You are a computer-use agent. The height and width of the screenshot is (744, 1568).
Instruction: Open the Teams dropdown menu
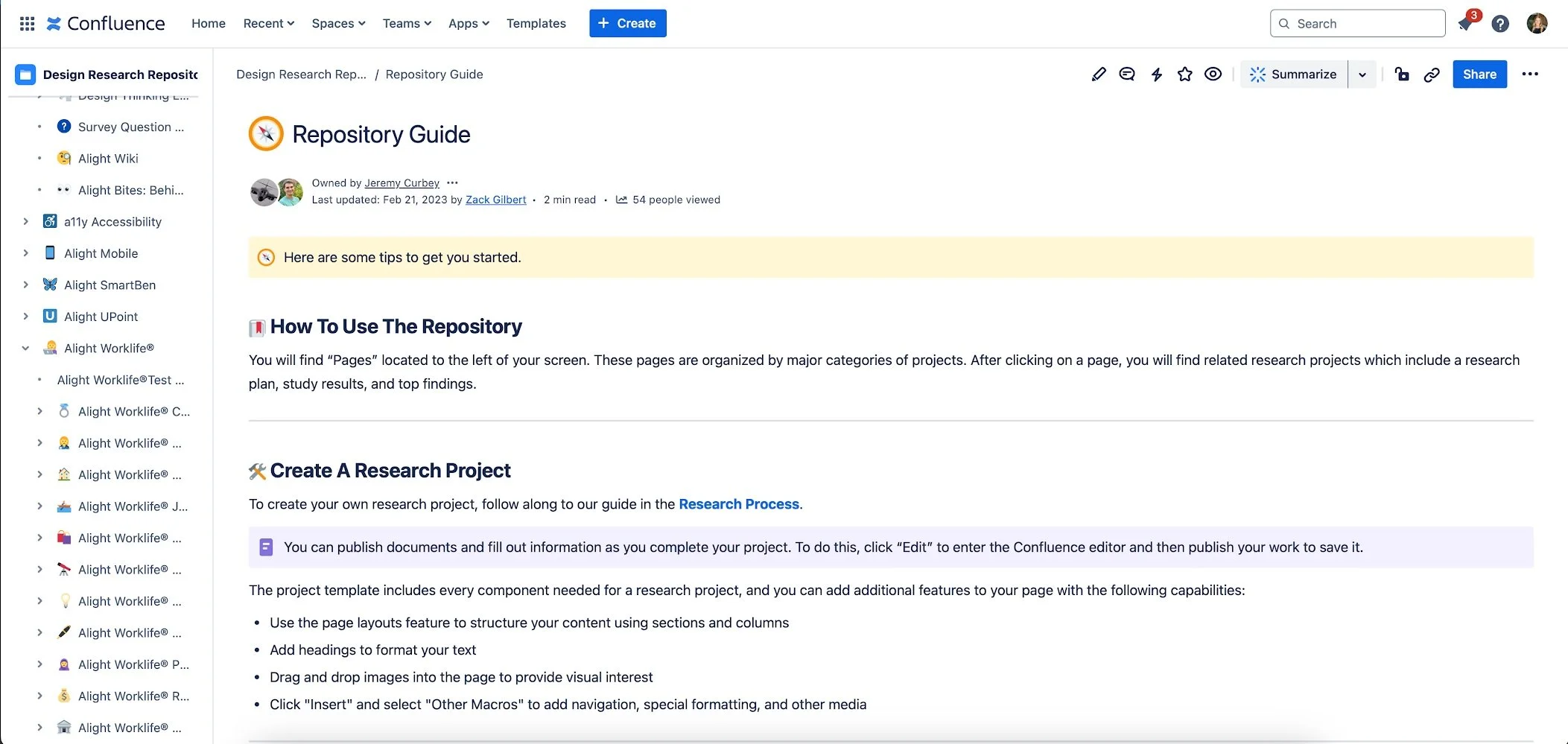[x=407, y=24]
